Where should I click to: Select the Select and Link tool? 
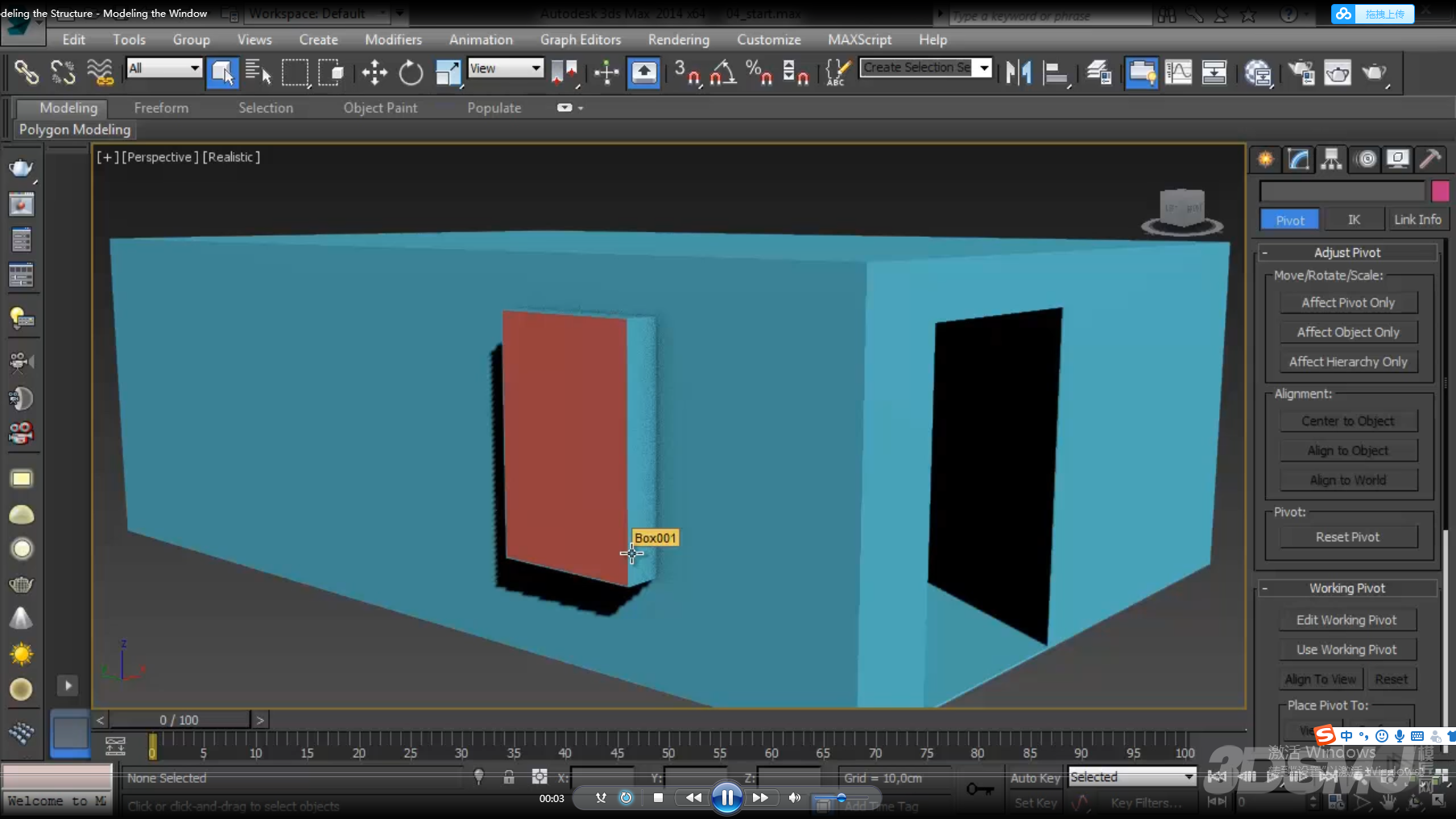[x=27, y=72]
